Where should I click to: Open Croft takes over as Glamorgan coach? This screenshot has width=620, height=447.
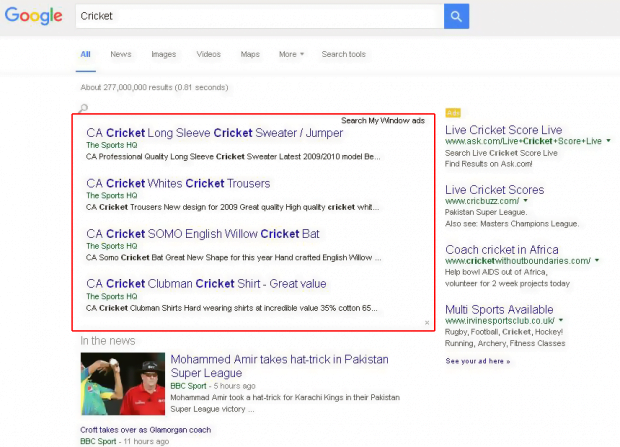pos(146,430)
